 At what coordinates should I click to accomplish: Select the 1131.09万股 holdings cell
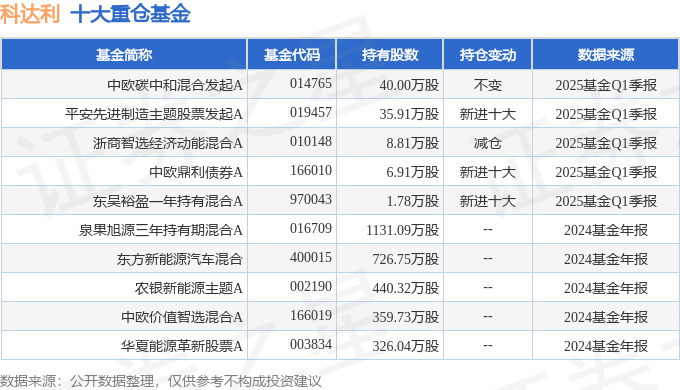402,230
